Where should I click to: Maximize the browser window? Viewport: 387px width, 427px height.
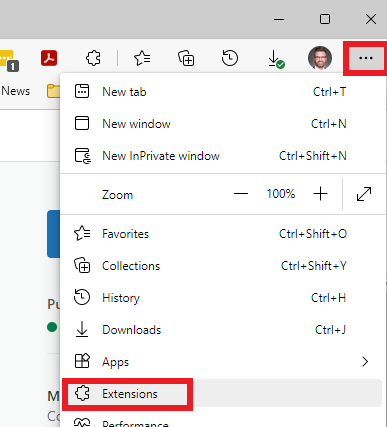325,19
